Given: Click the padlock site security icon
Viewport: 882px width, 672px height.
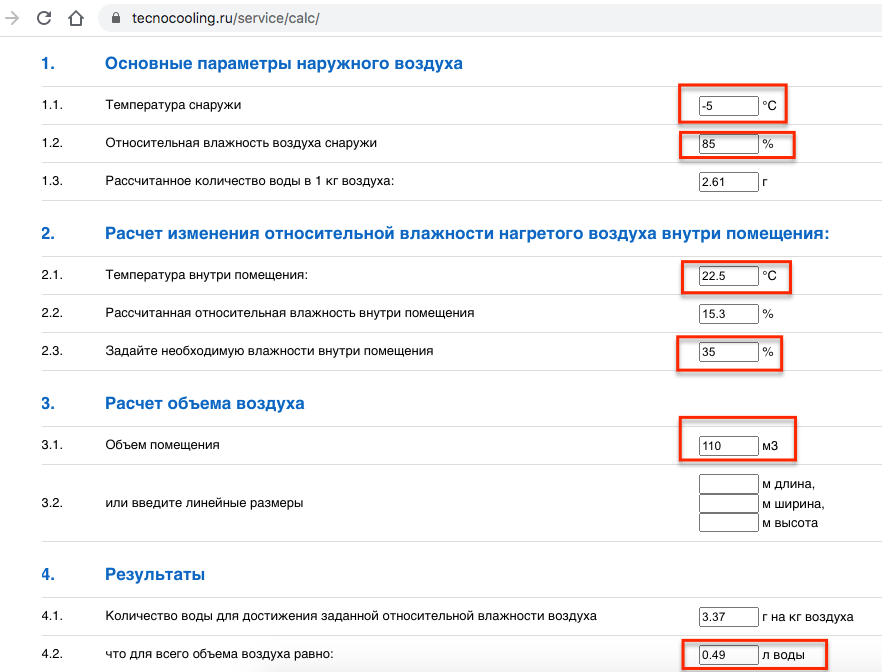Looking at the screenshot, I should coord(116,18).
